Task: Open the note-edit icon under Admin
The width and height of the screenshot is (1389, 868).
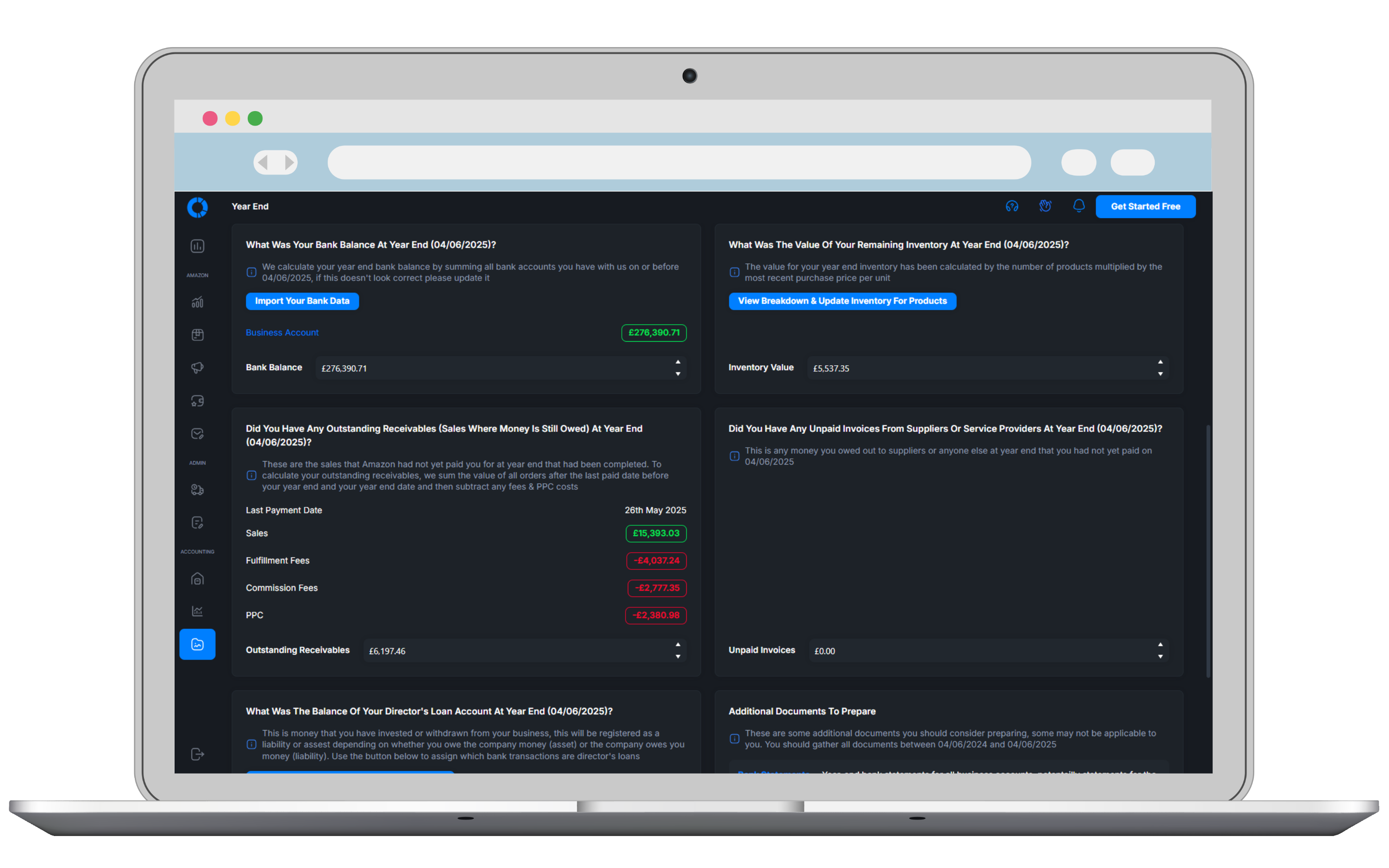Action: 197,522
